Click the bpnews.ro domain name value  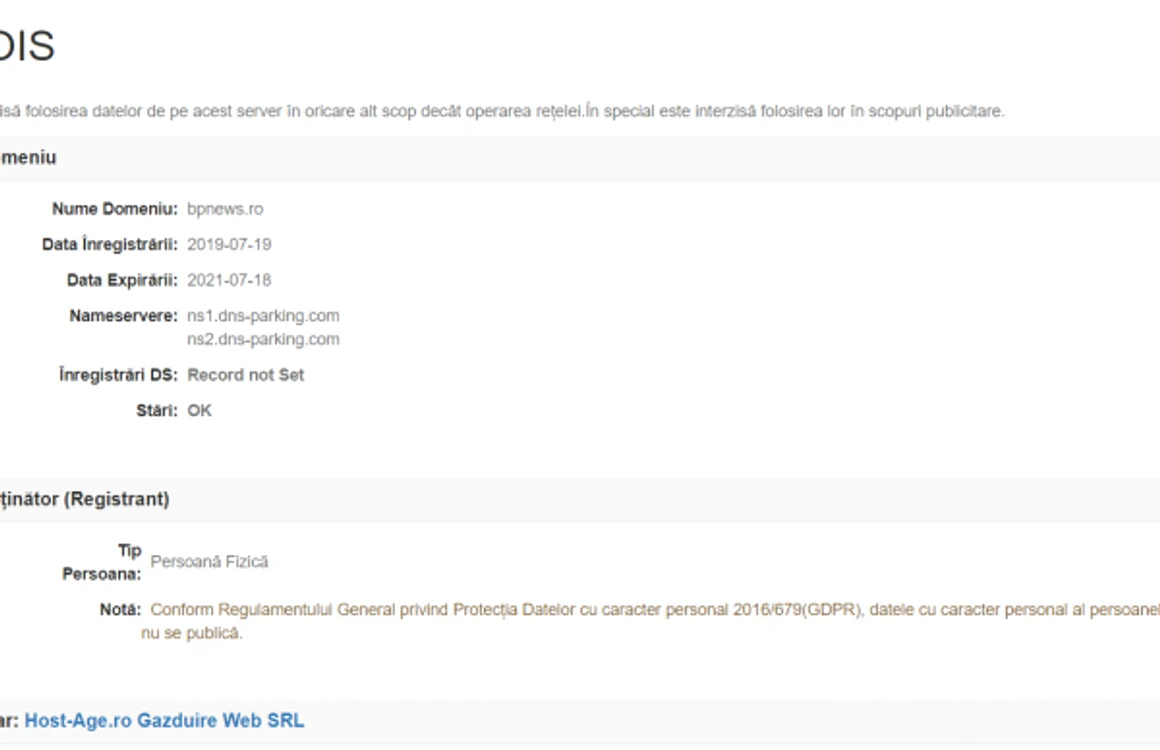pos(225,209)
